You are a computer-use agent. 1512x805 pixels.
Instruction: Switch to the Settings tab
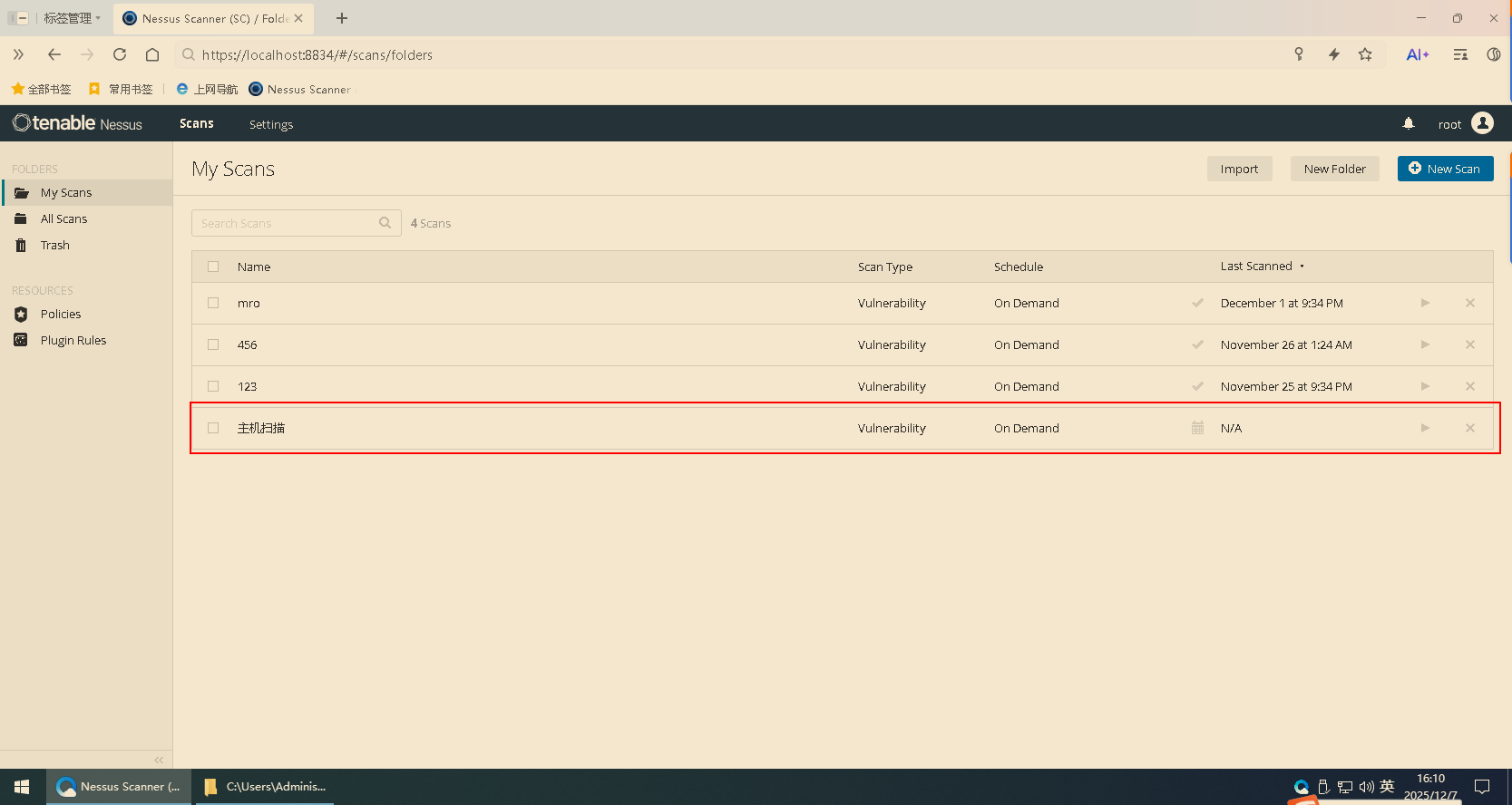click(x=271, y=124)
